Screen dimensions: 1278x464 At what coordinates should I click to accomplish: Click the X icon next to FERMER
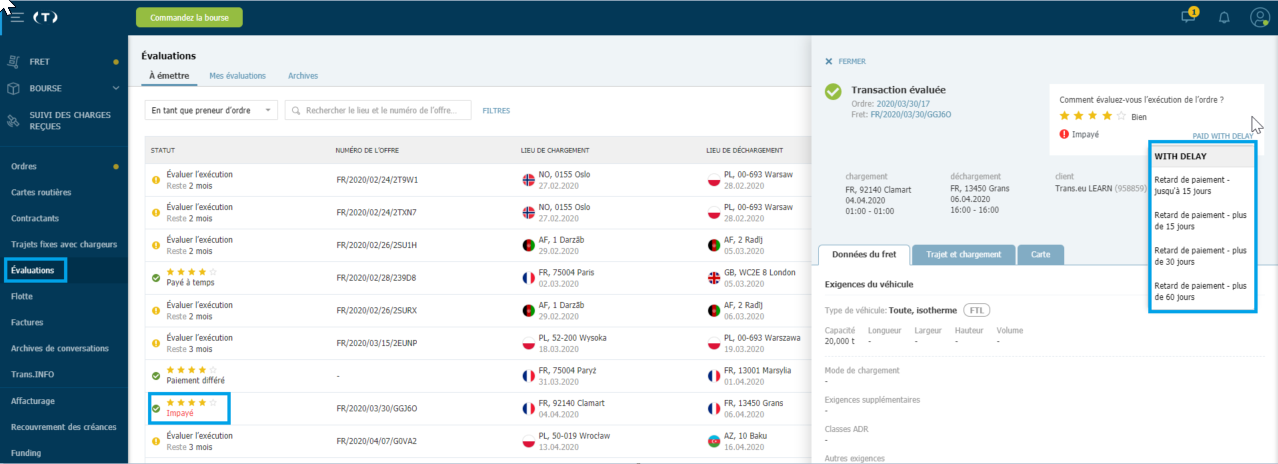(x=829, y=61)
